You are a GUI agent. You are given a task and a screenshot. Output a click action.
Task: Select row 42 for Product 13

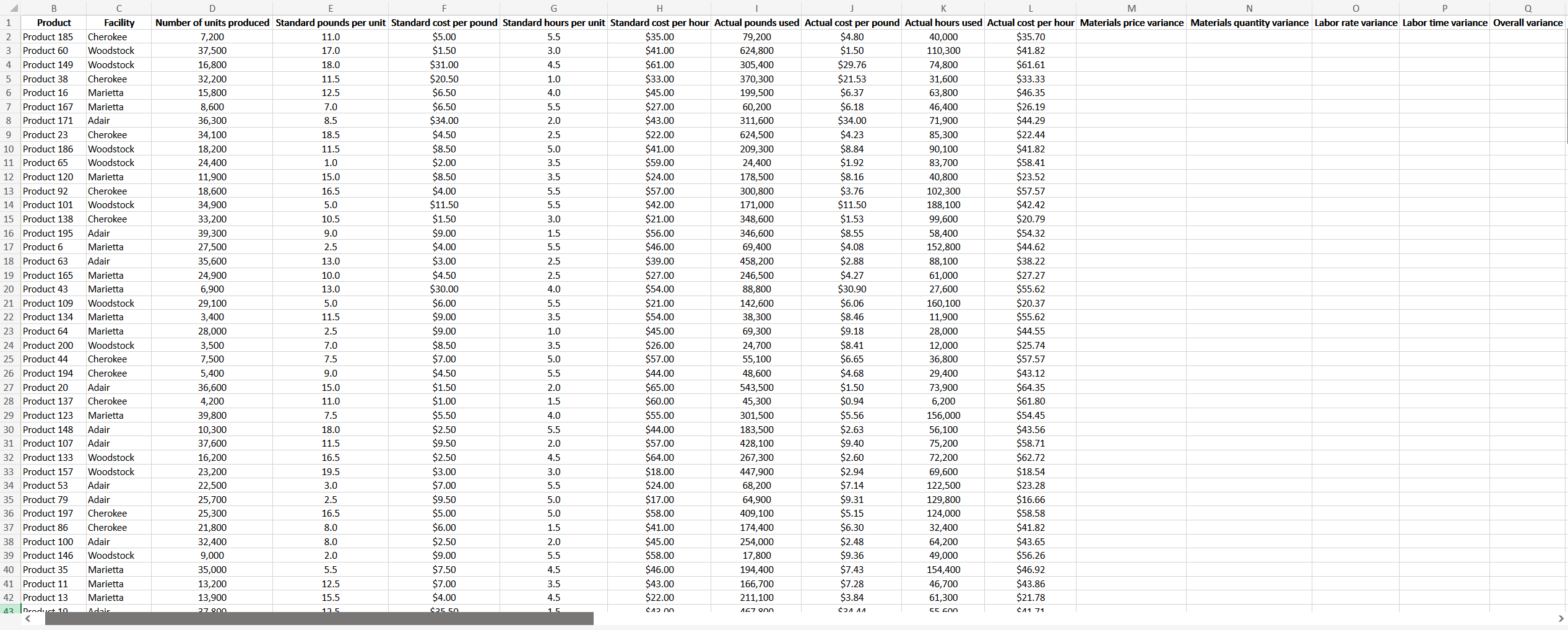click(9, 597)
